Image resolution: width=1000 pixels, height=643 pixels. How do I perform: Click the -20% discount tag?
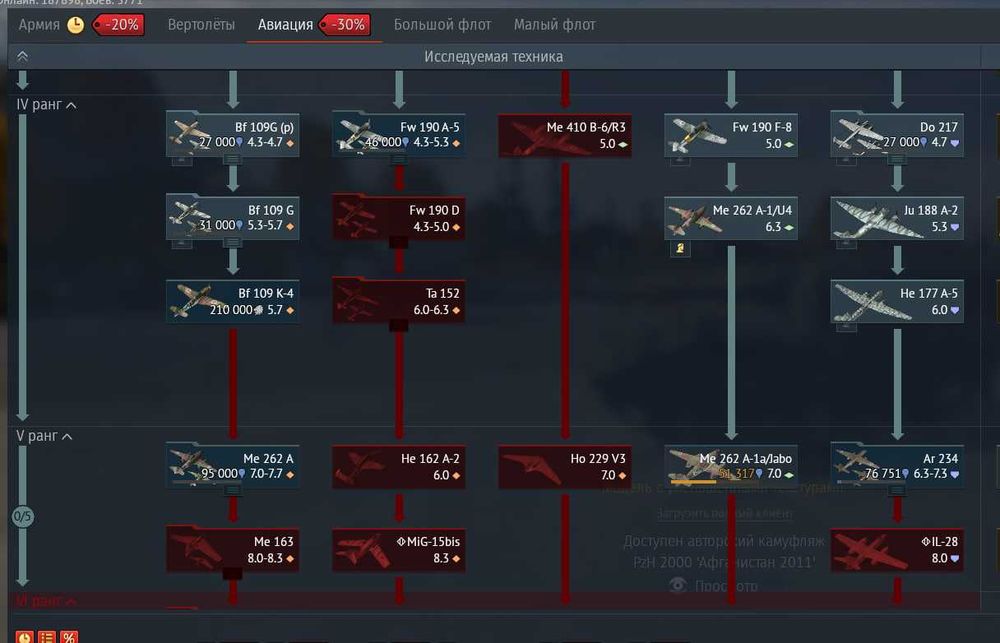click(x=119, y=25)
